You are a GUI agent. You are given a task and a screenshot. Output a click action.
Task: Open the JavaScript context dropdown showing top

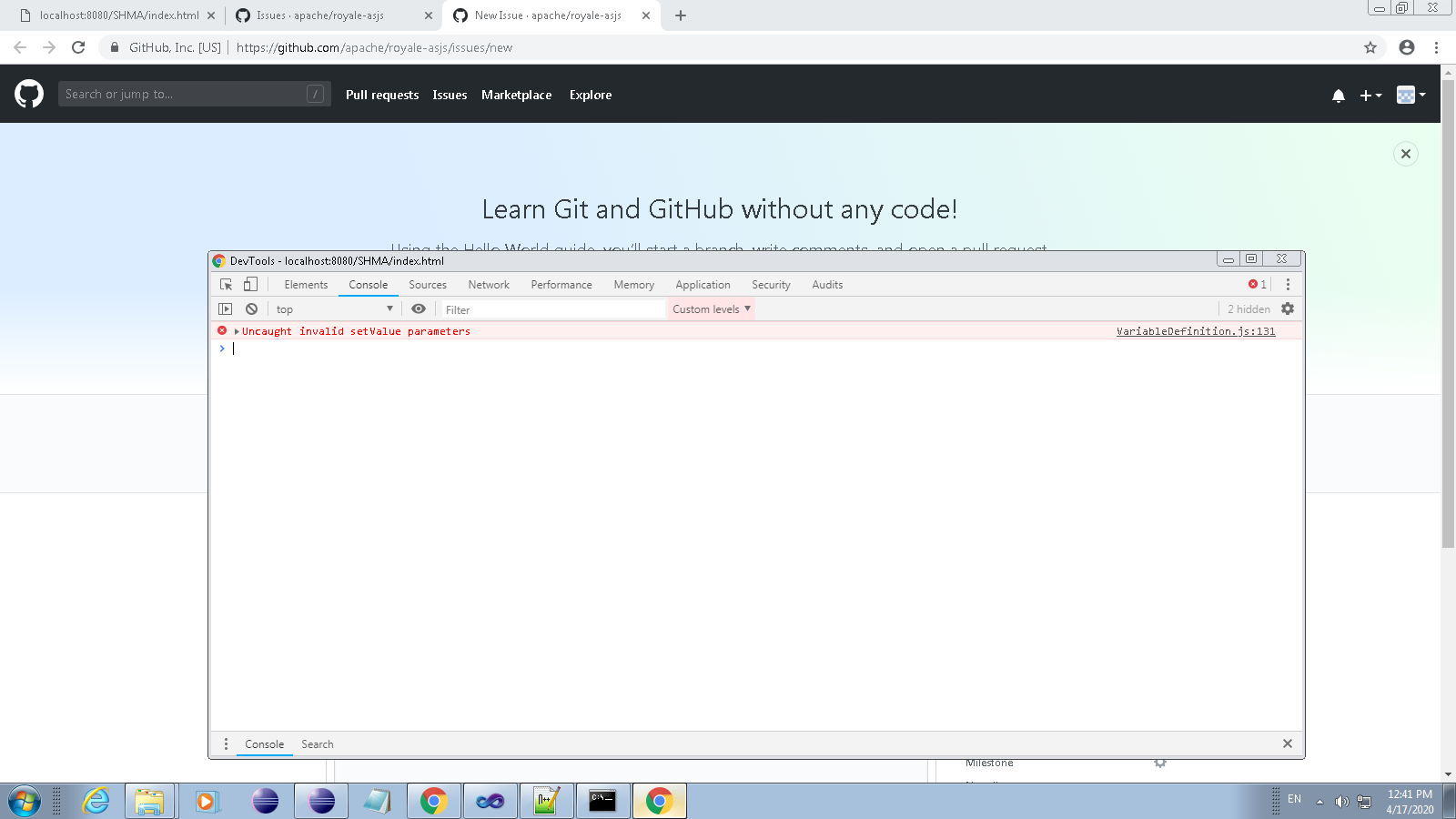pyautogui.click(x=334, y=308)
